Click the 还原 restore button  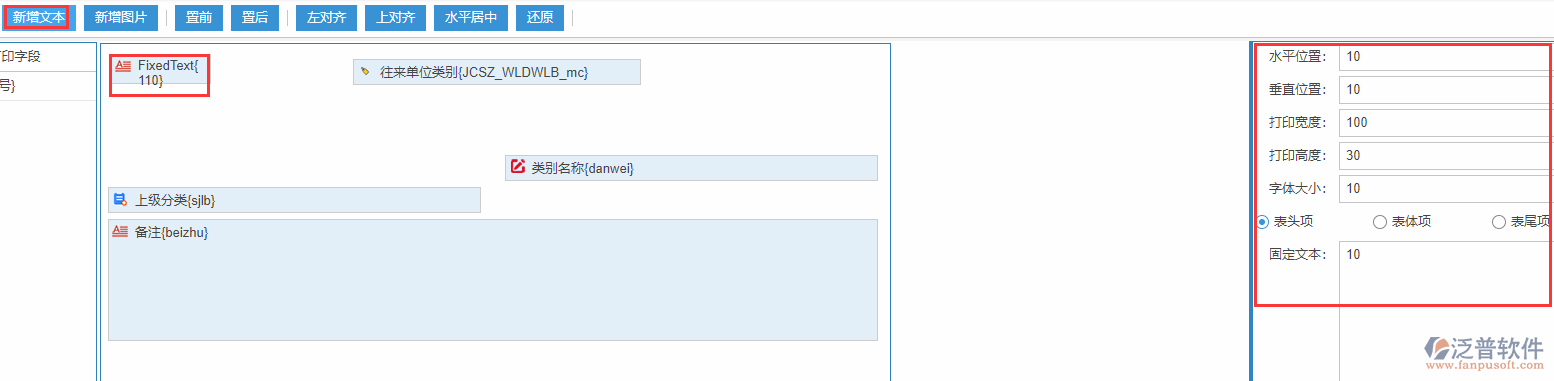(x=540, y=17)
